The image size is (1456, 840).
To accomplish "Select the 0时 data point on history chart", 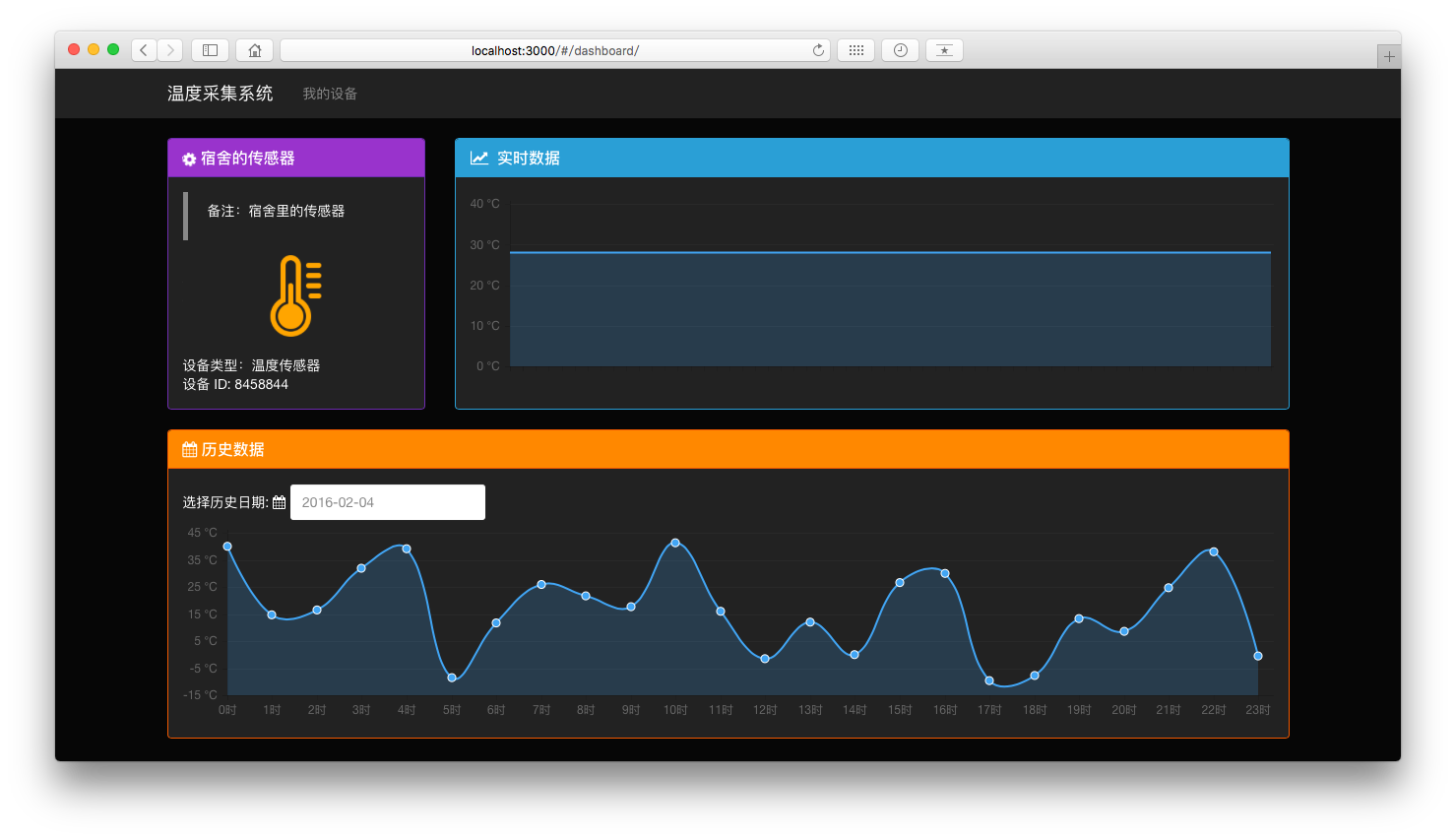I will [227, 546].
